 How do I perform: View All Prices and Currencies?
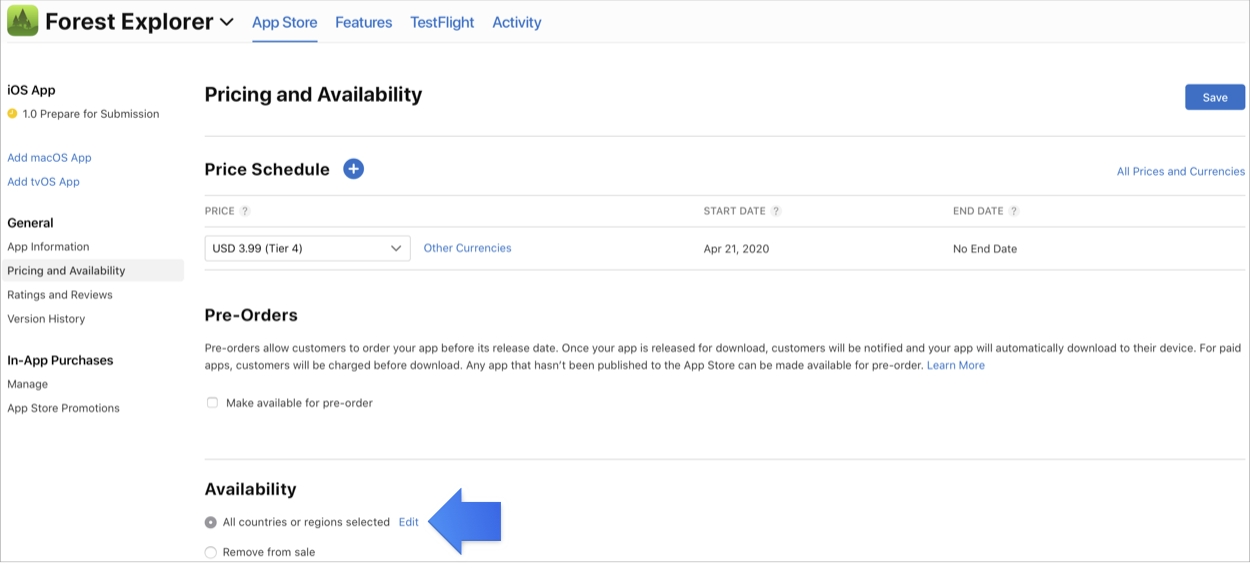point(1180,171)
